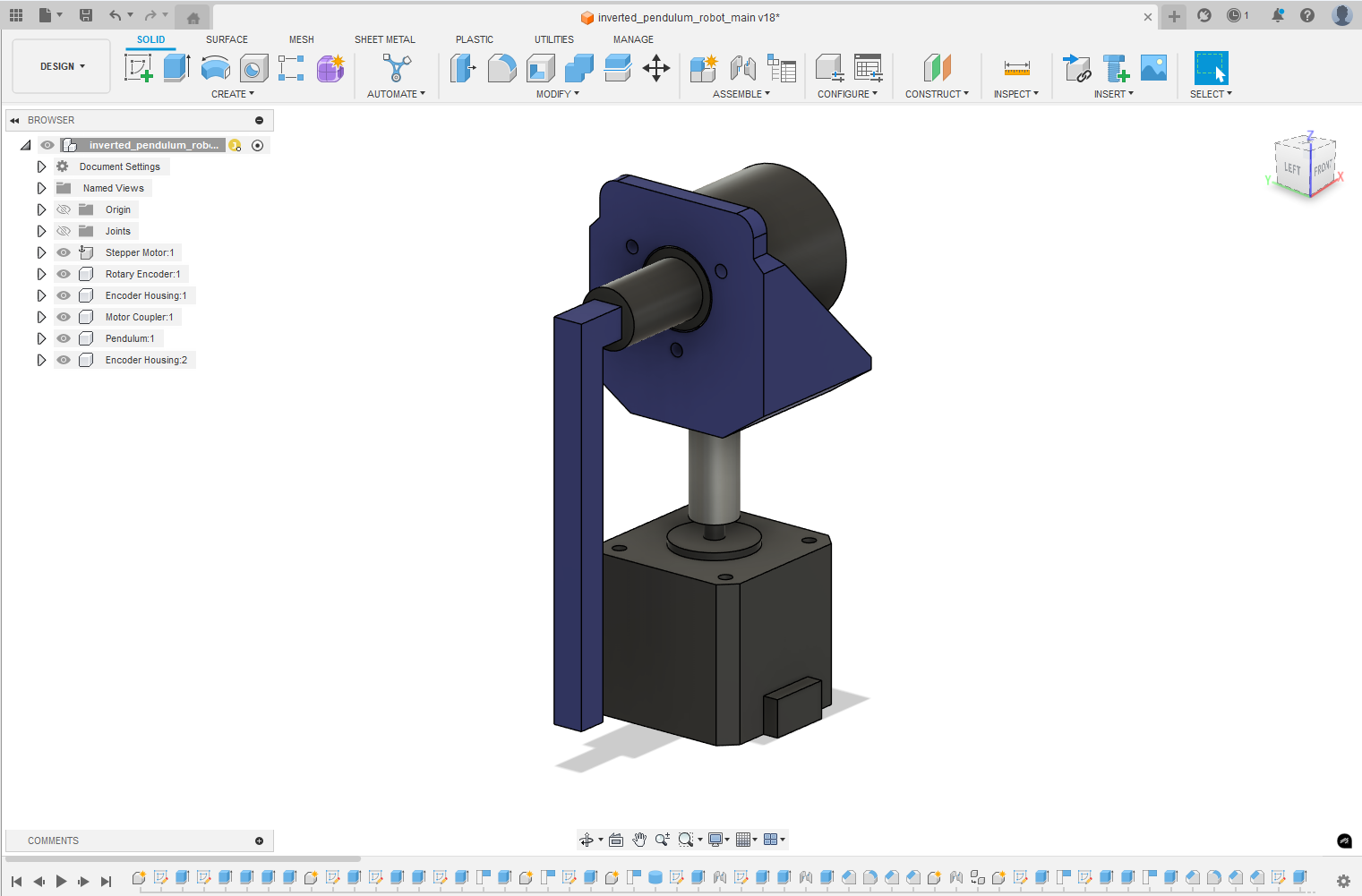Open the Insert Canvas image tool
Viewport: 1362px width, 896px height.
click(1153, 68)
